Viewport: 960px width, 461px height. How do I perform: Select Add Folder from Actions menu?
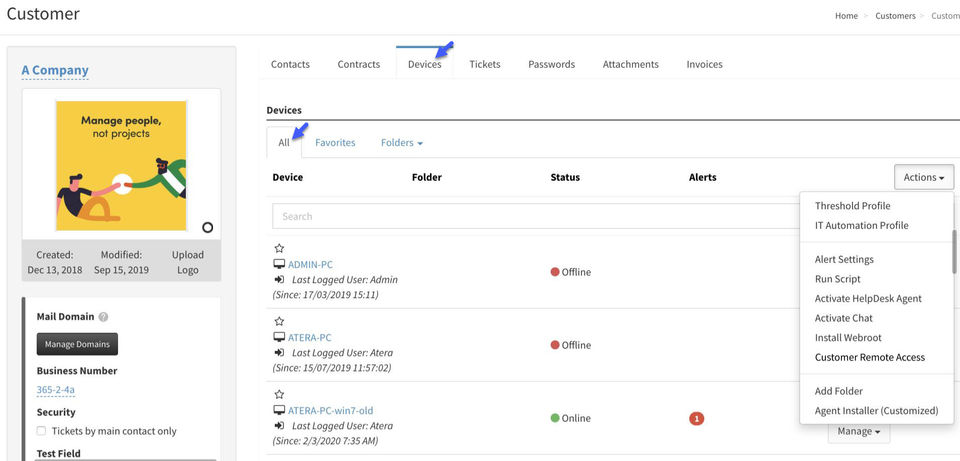(x=839, y=391)
